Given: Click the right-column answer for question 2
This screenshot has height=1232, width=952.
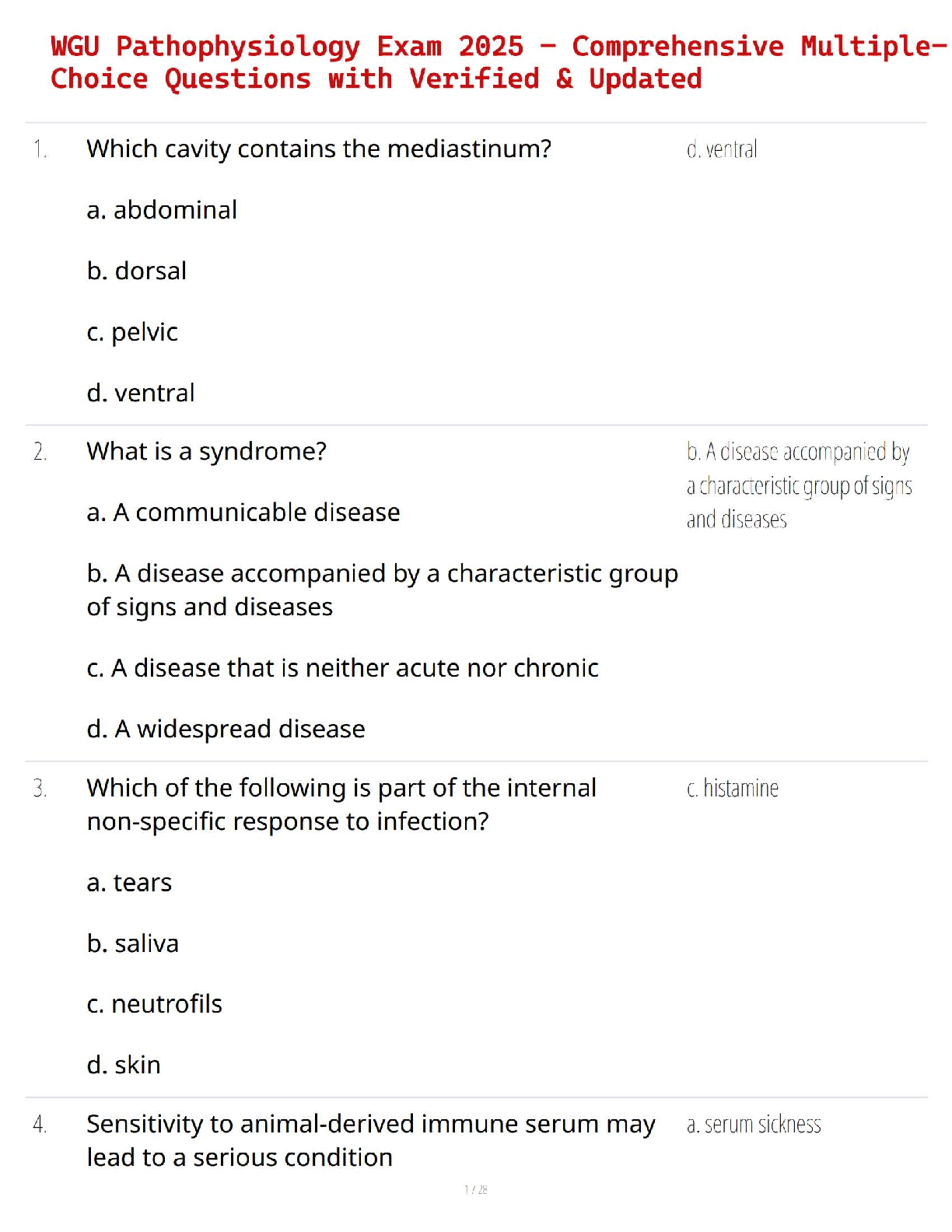Looking at the screenshot, I should click(x=799, y=485).
